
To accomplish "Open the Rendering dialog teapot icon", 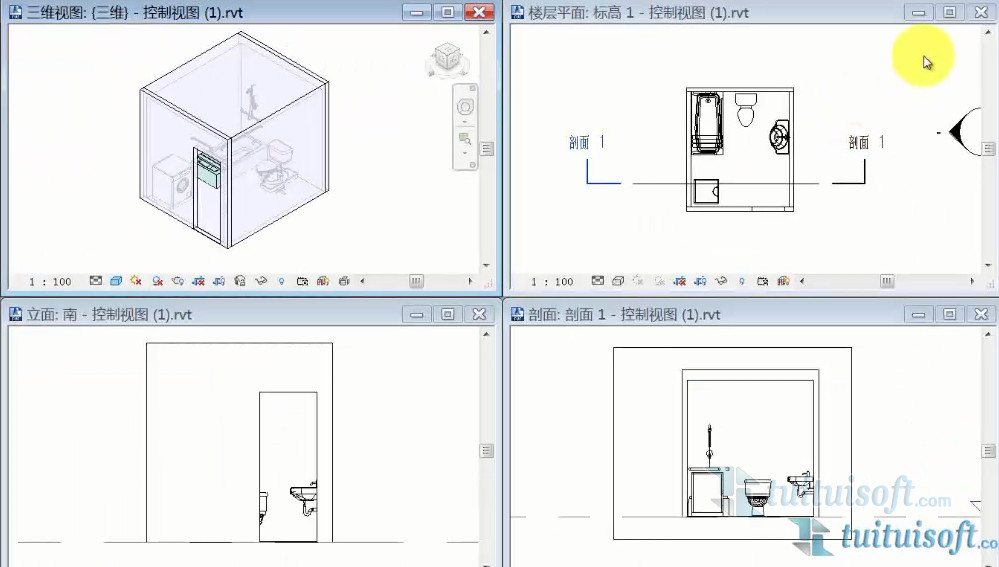I will click(x=178, y=280).
